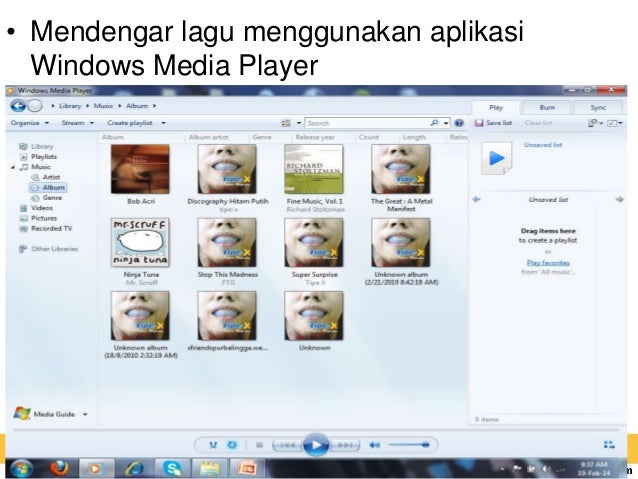
Task: Open Internet Explorer from the taskbar
Action: 134,468
